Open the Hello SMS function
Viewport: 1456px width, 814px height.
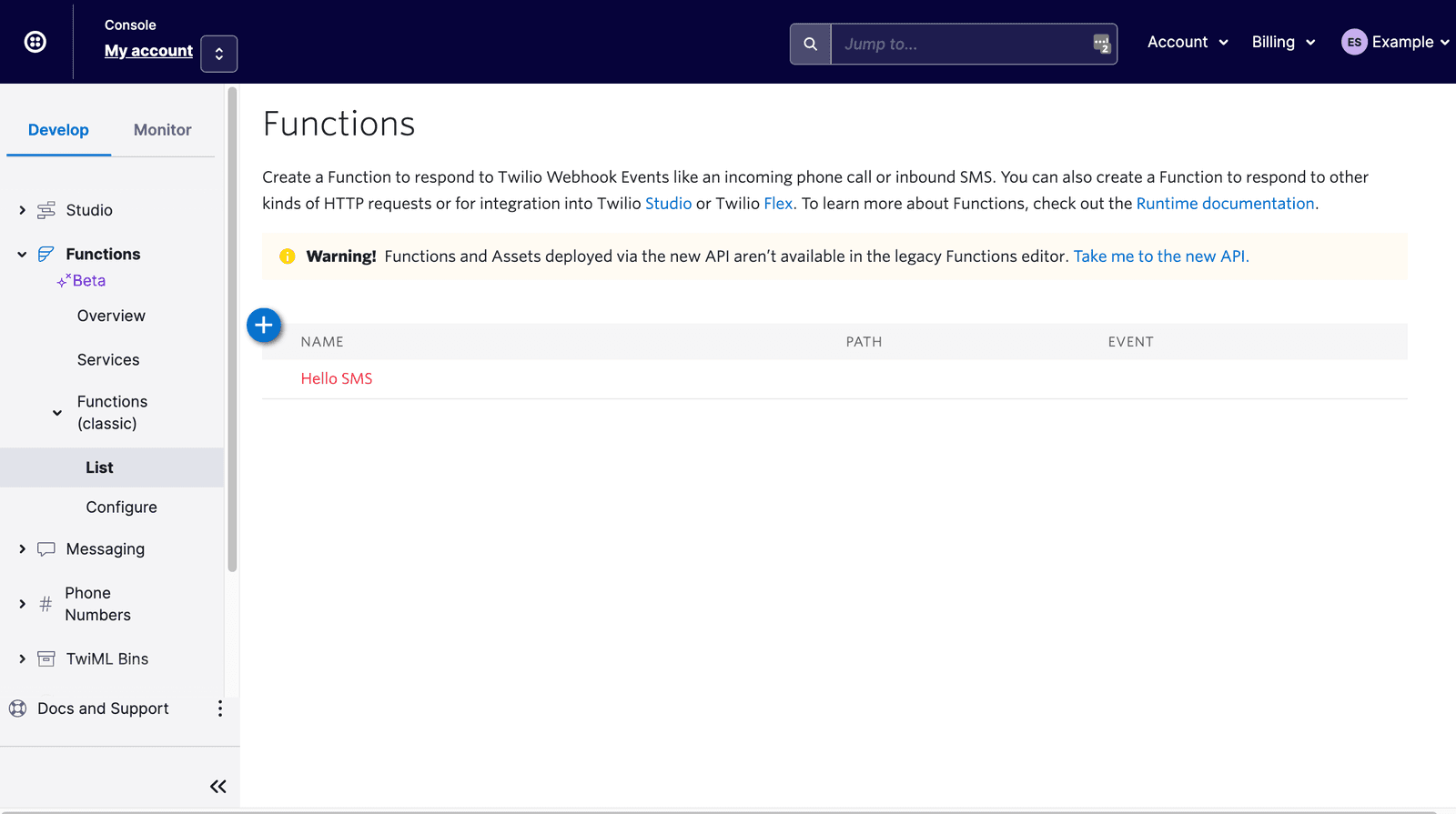tap(337, 378)
